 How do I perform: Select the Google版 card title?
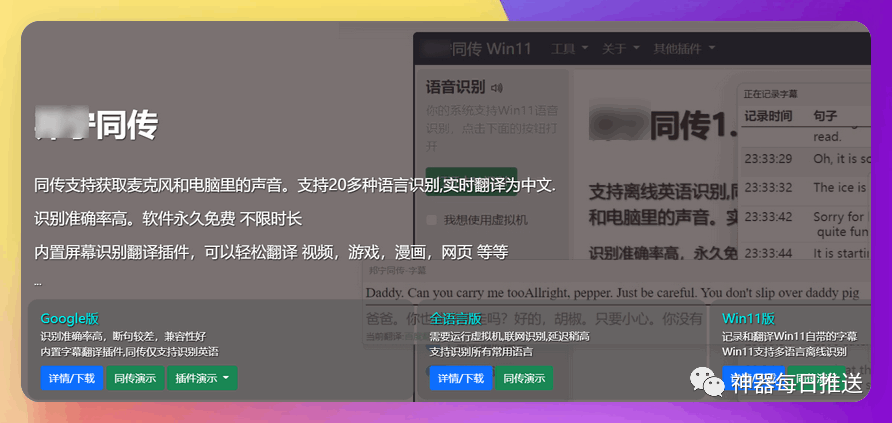[x=69, y=318]
